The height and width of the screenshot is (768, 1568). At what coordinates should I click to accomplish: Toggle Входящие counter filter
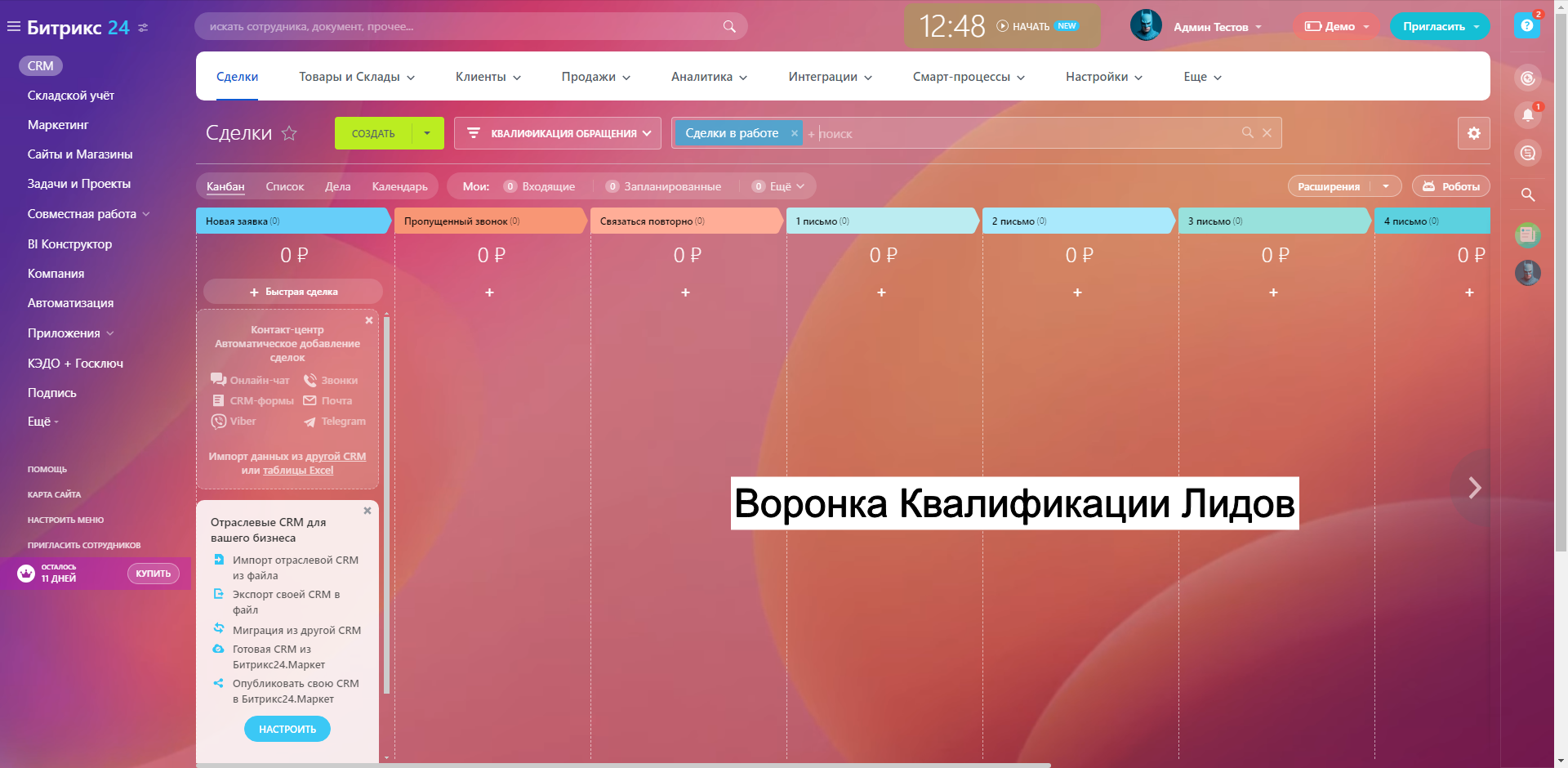(539, 186)
